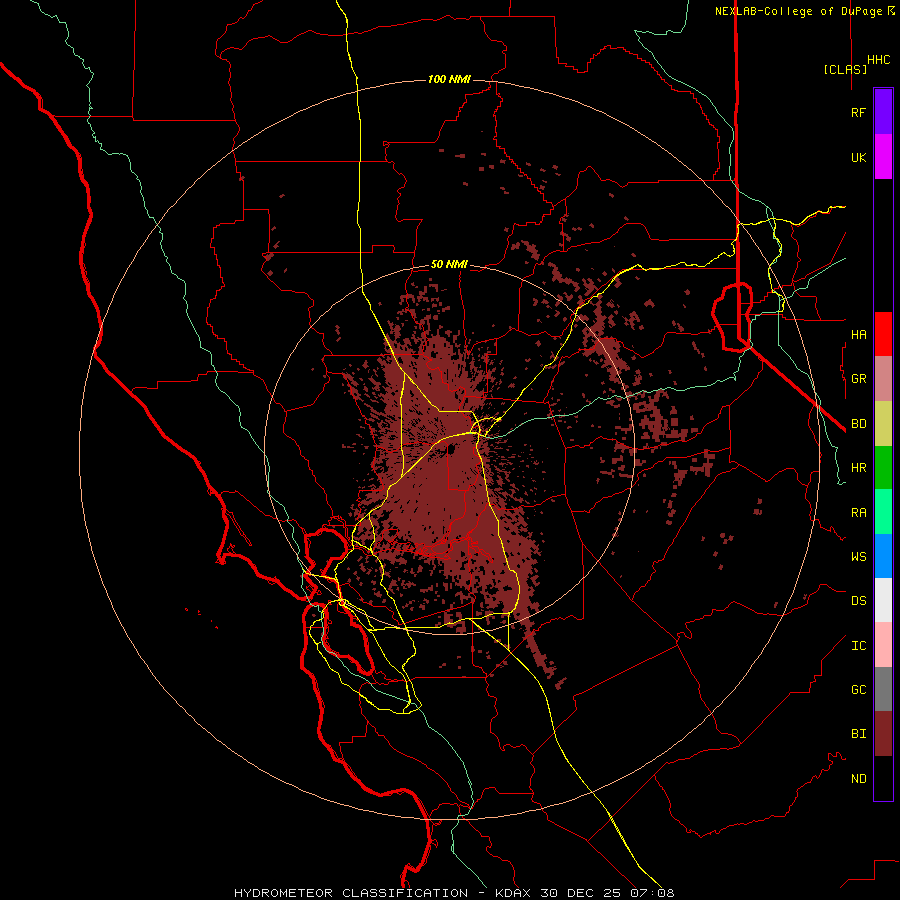
Task: Select the GR pink-brown legend swatch
Action: tap(883, 379)
